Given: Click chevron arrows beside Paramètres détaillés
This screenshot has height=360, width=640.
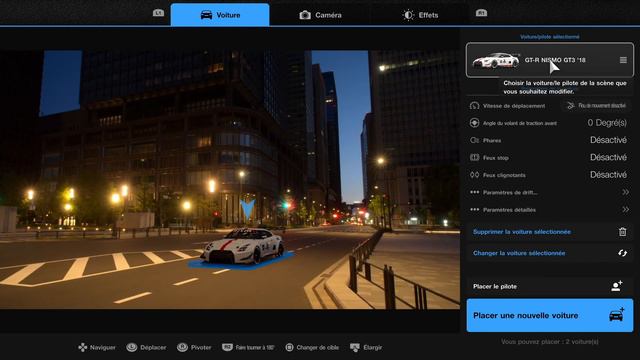Looking at the screenshot, I should tap(625, 210).
